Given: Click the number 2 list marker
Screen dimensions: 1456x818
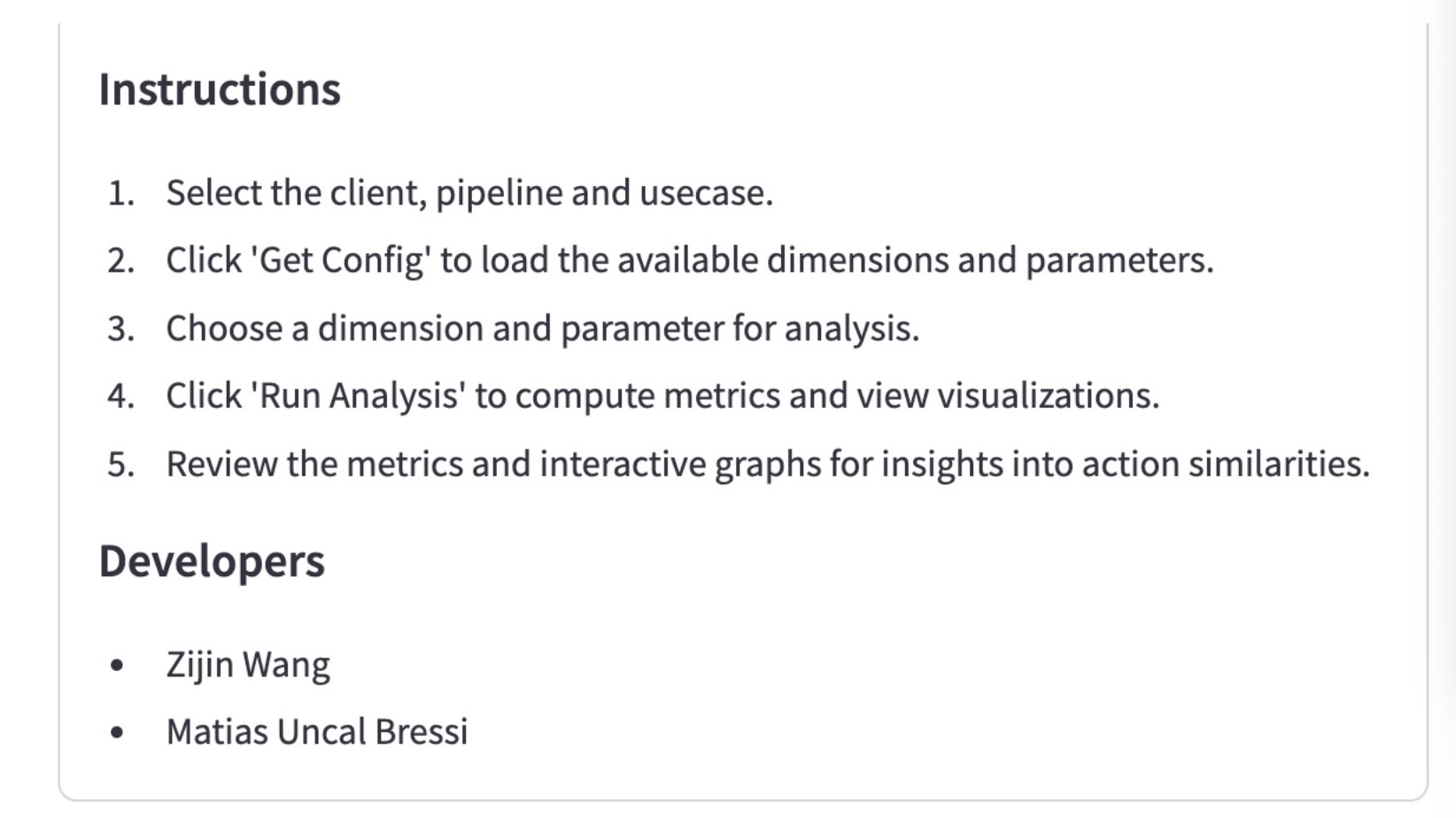Looking at the screenshot, I should click(120, 260).
